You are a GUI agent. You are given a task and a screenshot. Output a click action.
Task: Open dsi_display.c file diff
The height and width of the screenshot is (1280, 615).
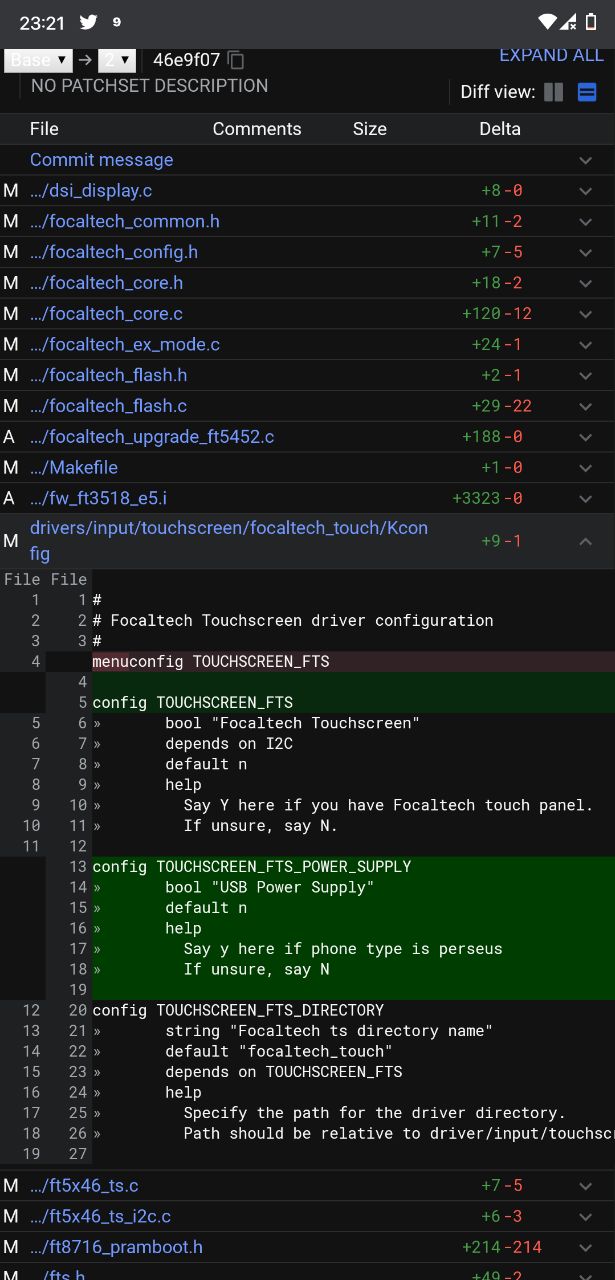(91, 191)
